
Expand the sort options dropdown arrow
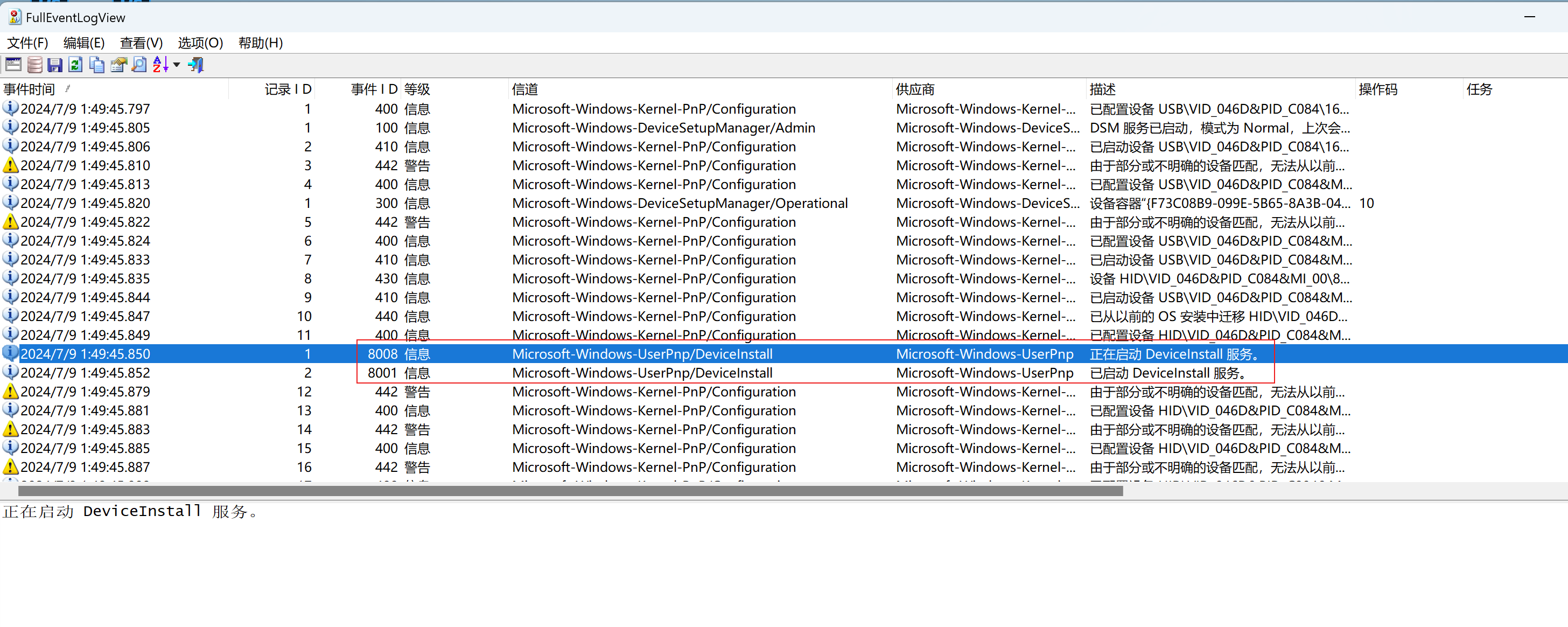pyautogui.click(x=177, y=65)
